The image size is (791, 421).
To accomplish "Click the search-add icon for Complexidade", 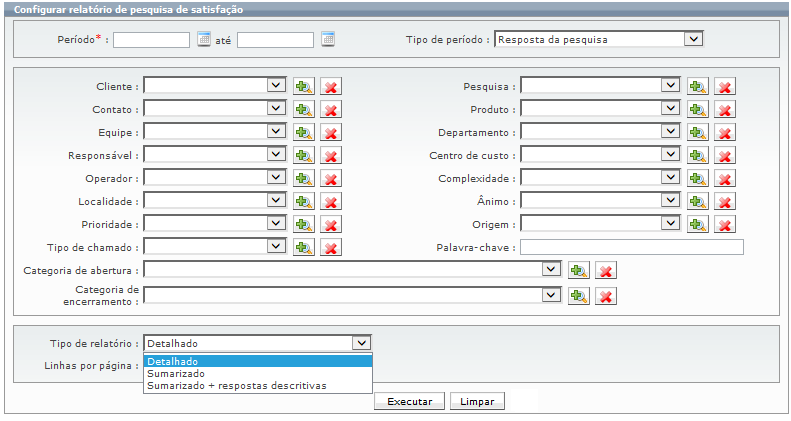I will [698, 178].
